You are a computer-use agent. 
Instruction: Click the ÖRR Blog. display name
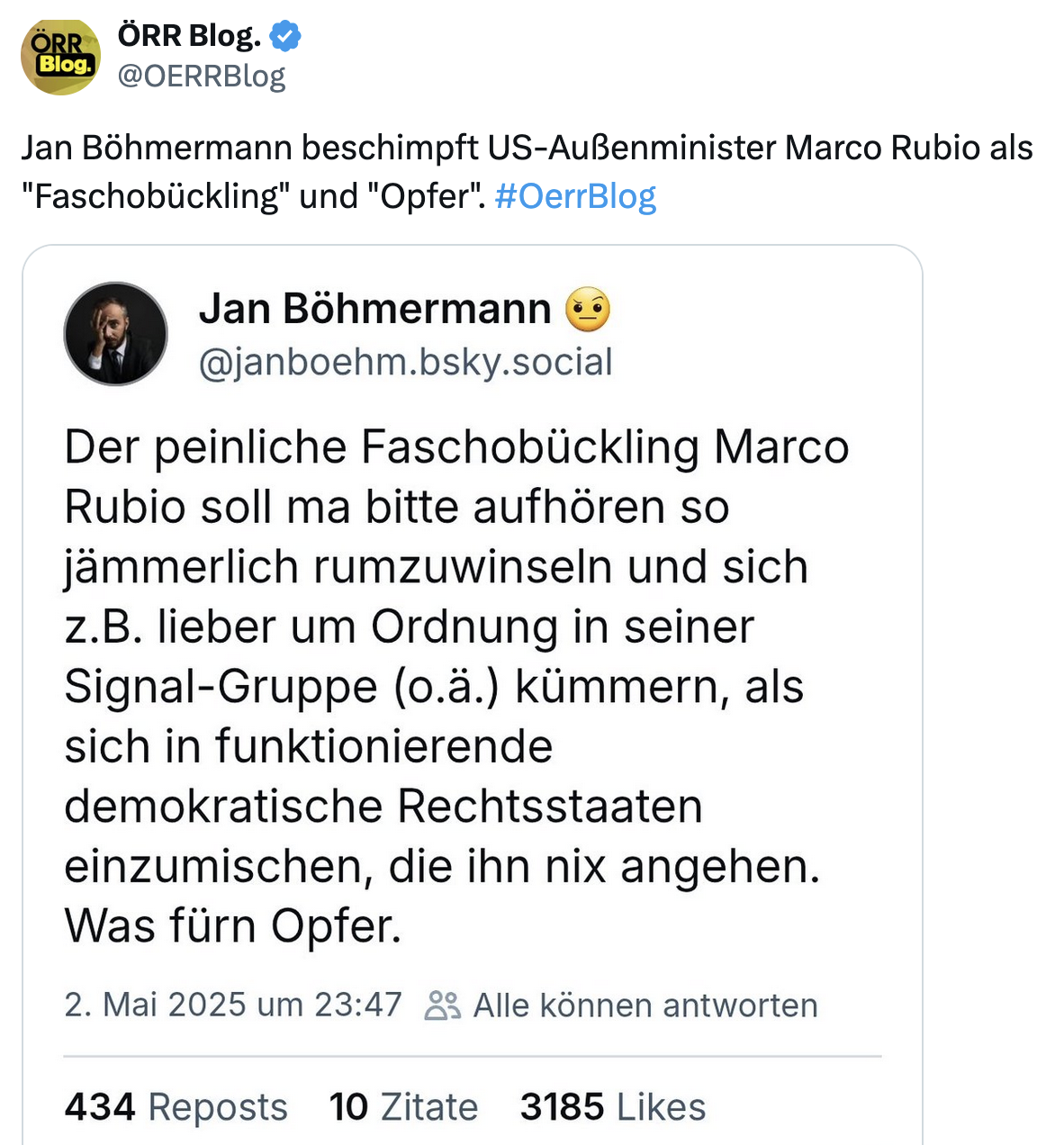pos(189,36)
